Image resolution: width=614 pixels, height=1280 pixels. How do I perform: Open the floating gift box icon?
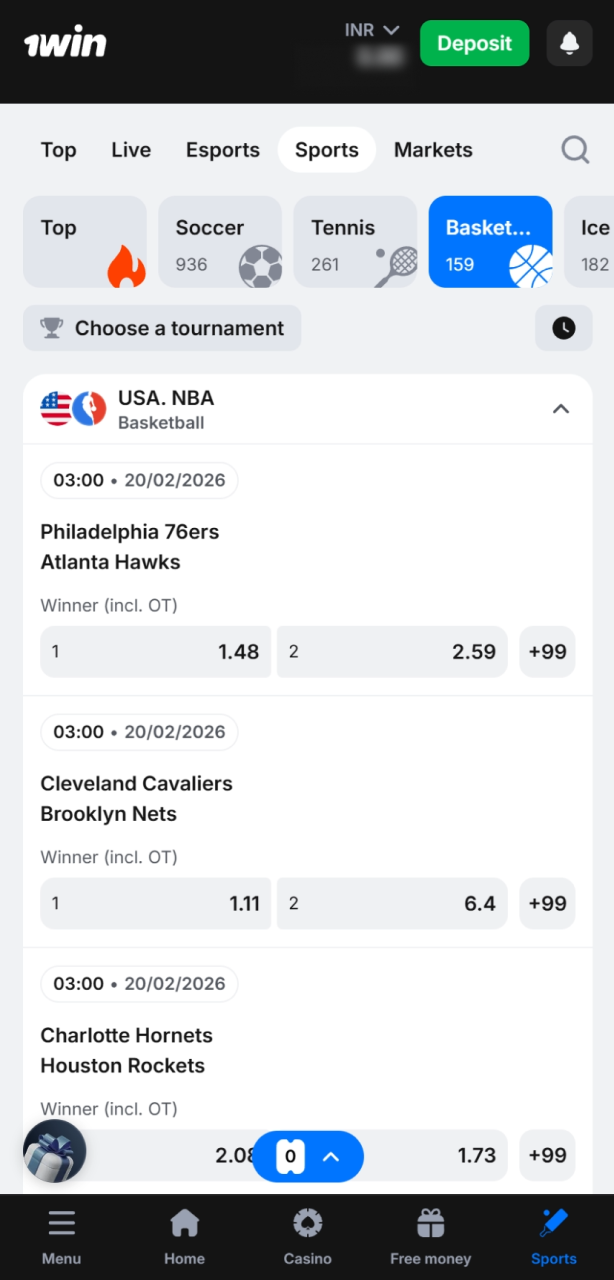(x=54, y=1151)
